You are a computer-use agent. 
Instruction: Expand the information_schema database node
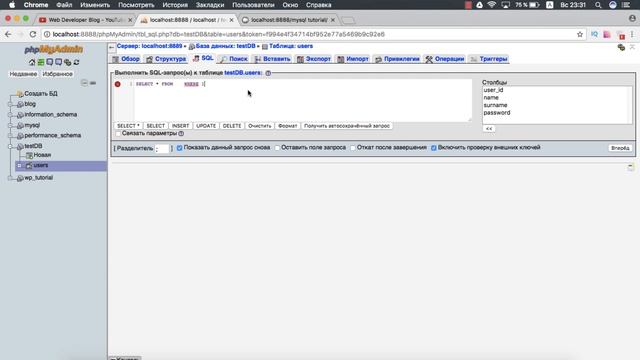11,115
